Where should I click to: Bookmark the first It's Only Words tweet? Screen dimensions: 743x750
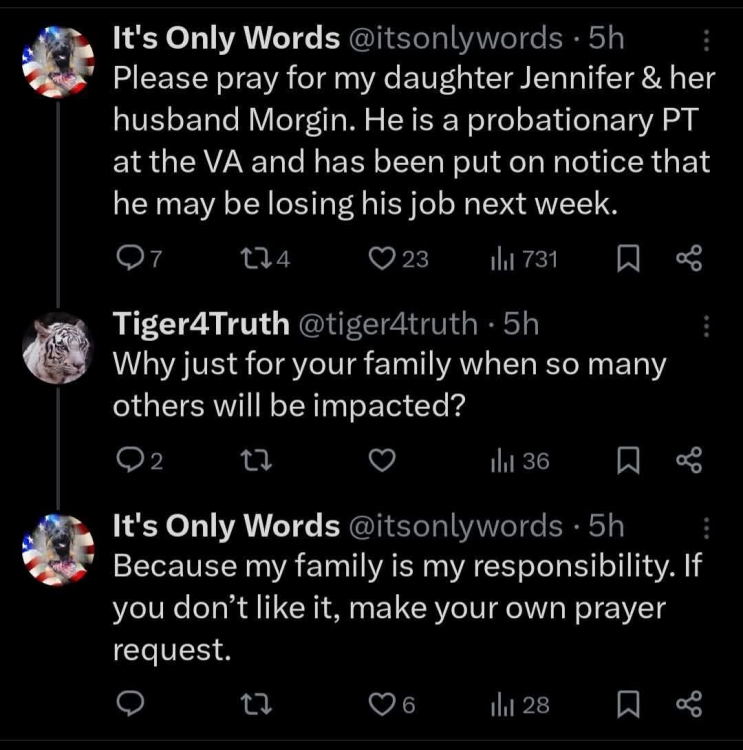tap(630, 260)
